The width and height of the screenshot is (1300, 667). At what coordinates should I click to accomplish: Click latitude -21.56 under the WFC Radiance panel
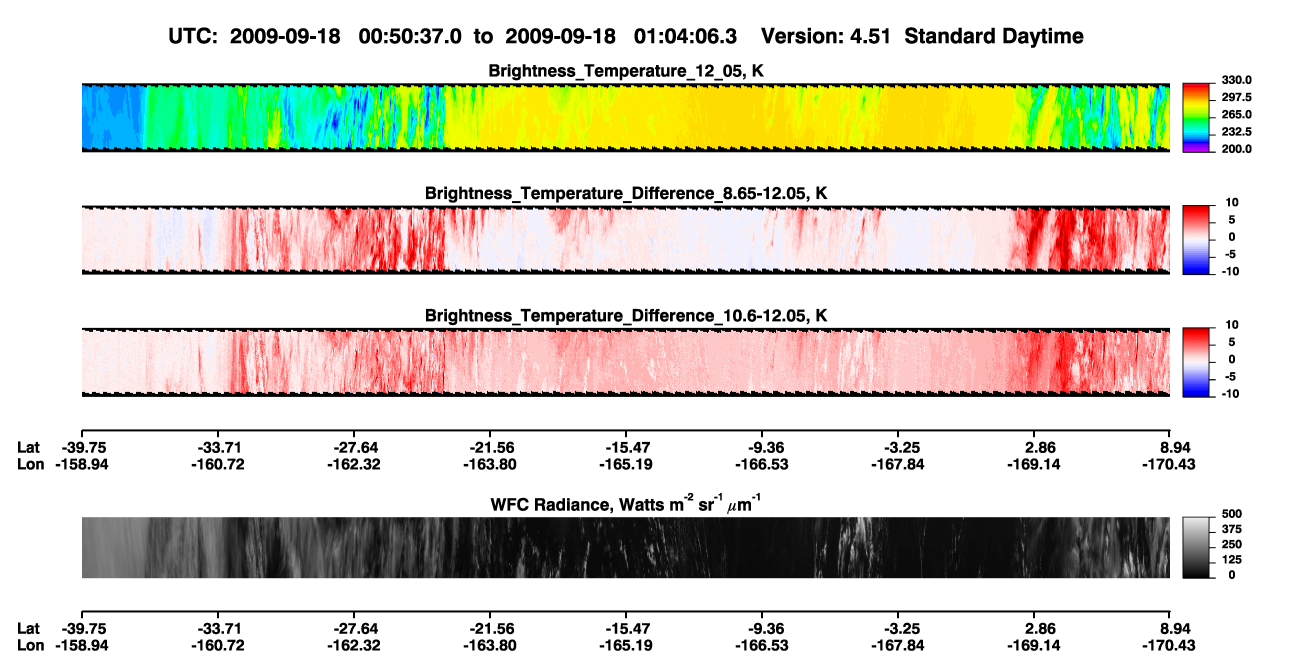pyautogui.click(x=489, y=628)
